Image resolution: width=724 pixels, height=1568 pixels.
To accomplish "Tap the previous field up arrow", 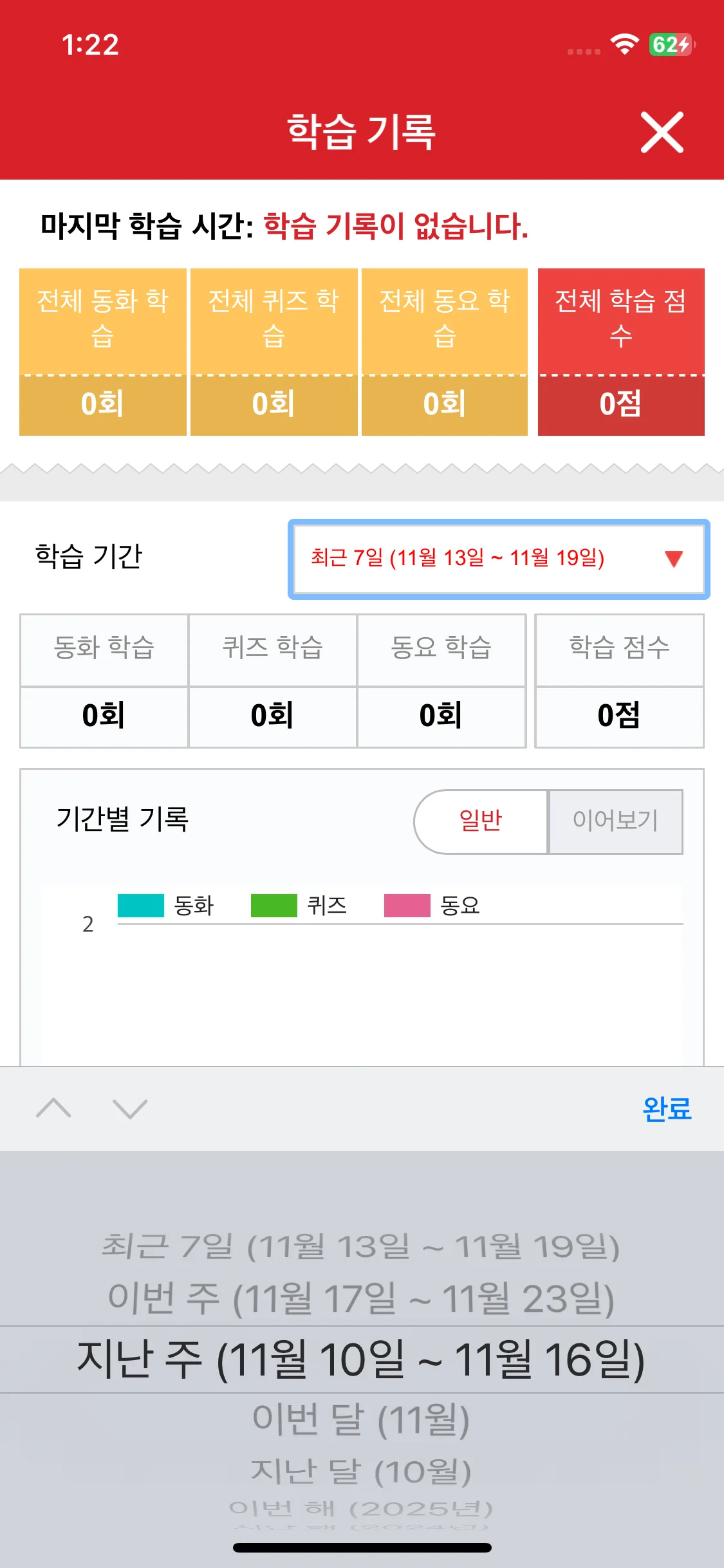I will pos(54,1108).
